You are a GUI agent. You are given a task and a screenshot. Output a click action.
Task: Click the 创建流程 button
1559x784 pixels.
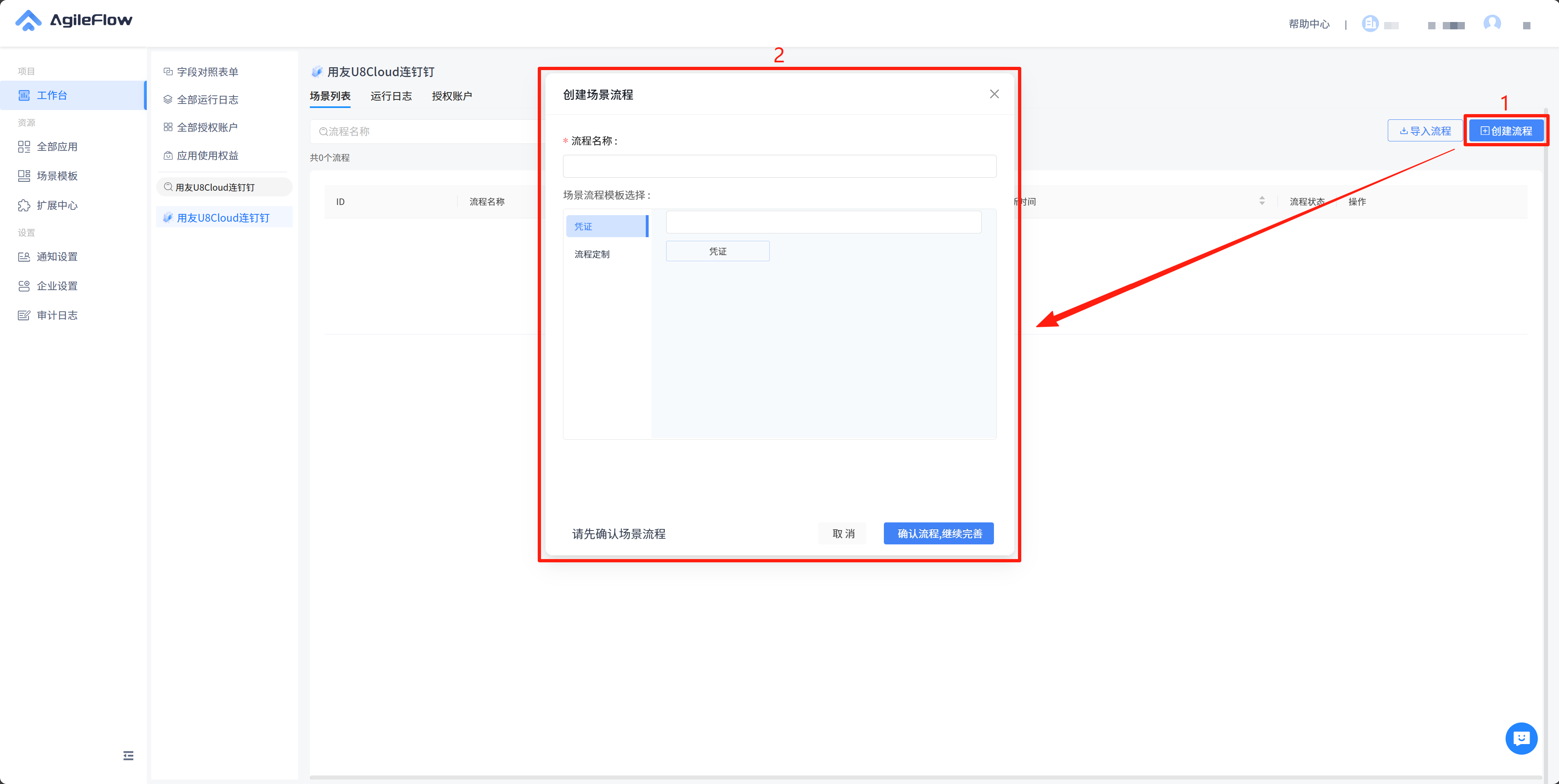pyautogui.click(x=1506, y=131)
